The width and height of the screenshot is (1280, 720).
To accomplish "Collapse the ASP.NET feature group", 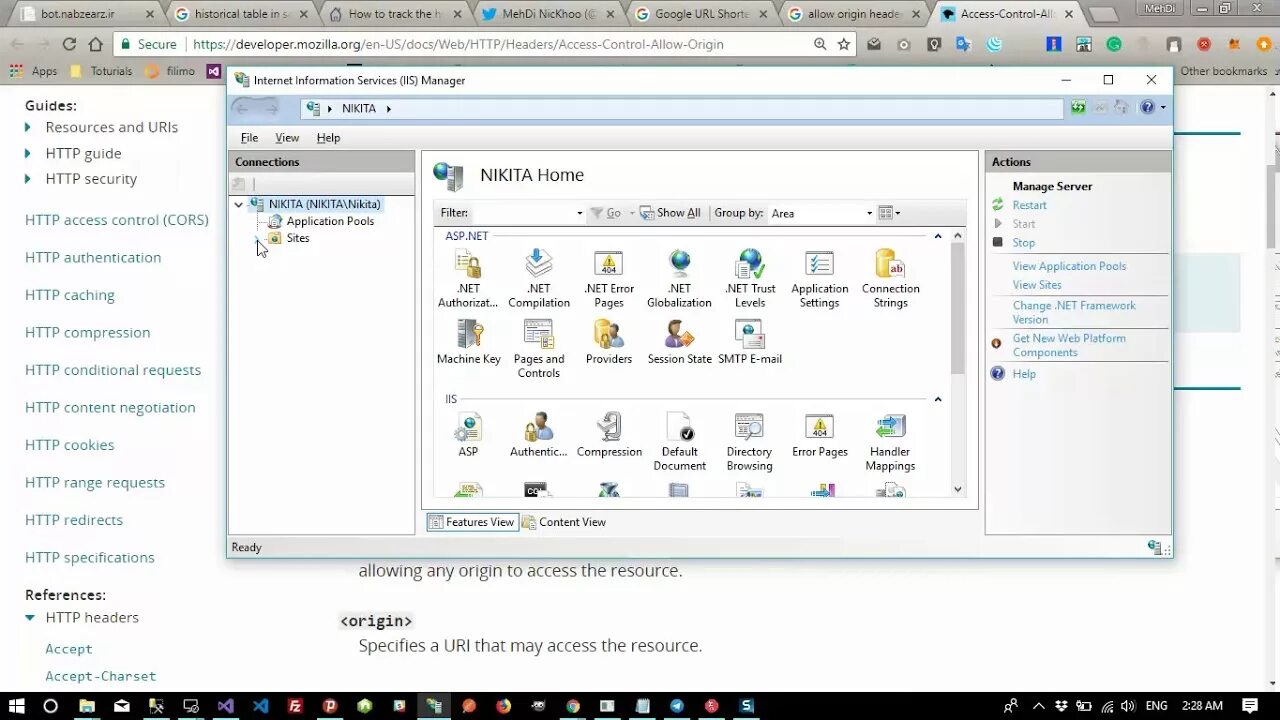I will [x=937, y=236].
